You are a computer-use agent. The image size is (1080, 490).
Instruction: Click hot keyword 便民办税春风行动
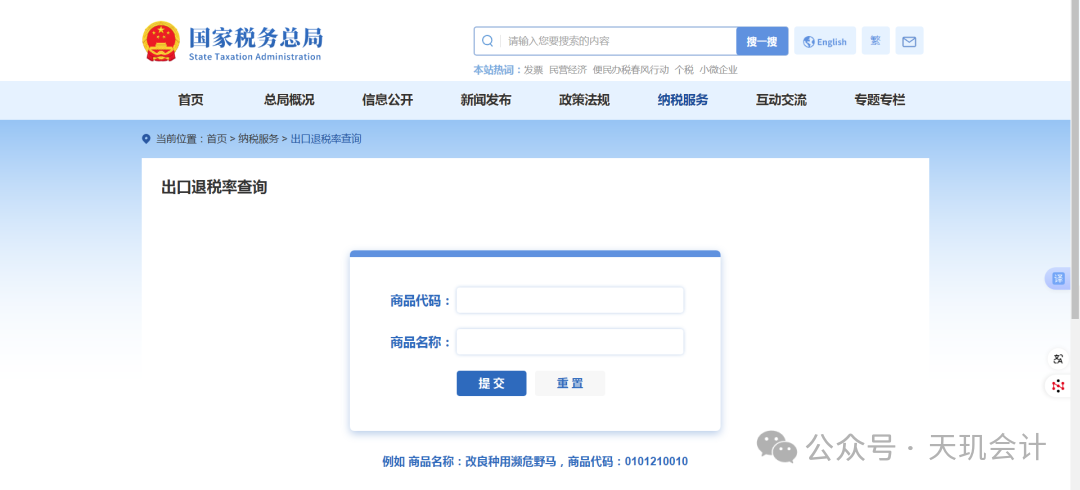pyautogui.click(x=631, y=70)
